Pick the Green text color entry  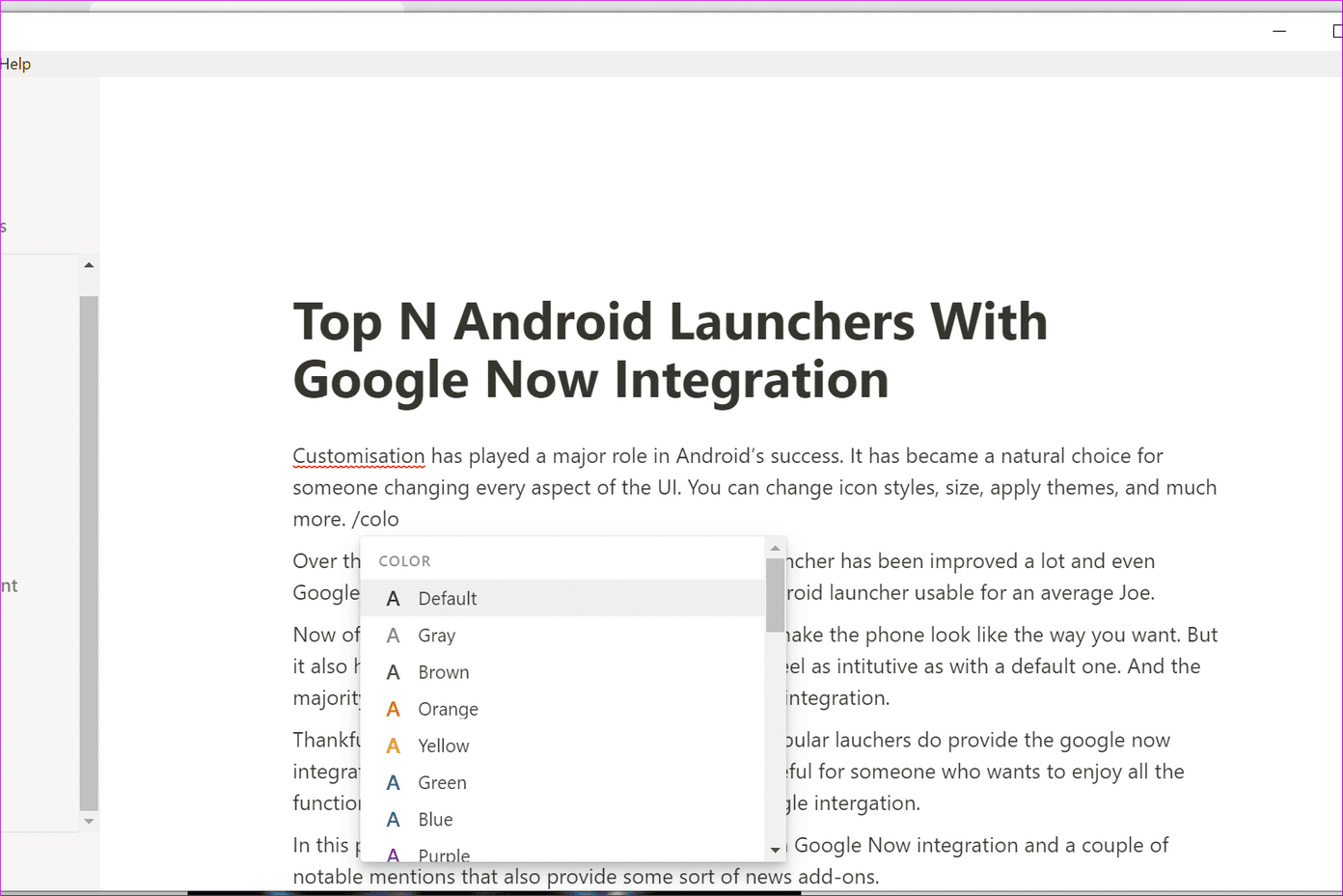pyautogui.click(x=562, y=783)
